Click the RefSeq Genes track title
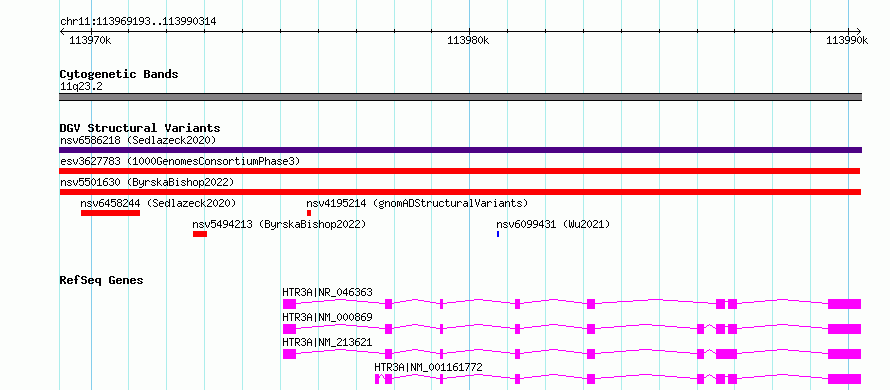 (x=102, y=280)
